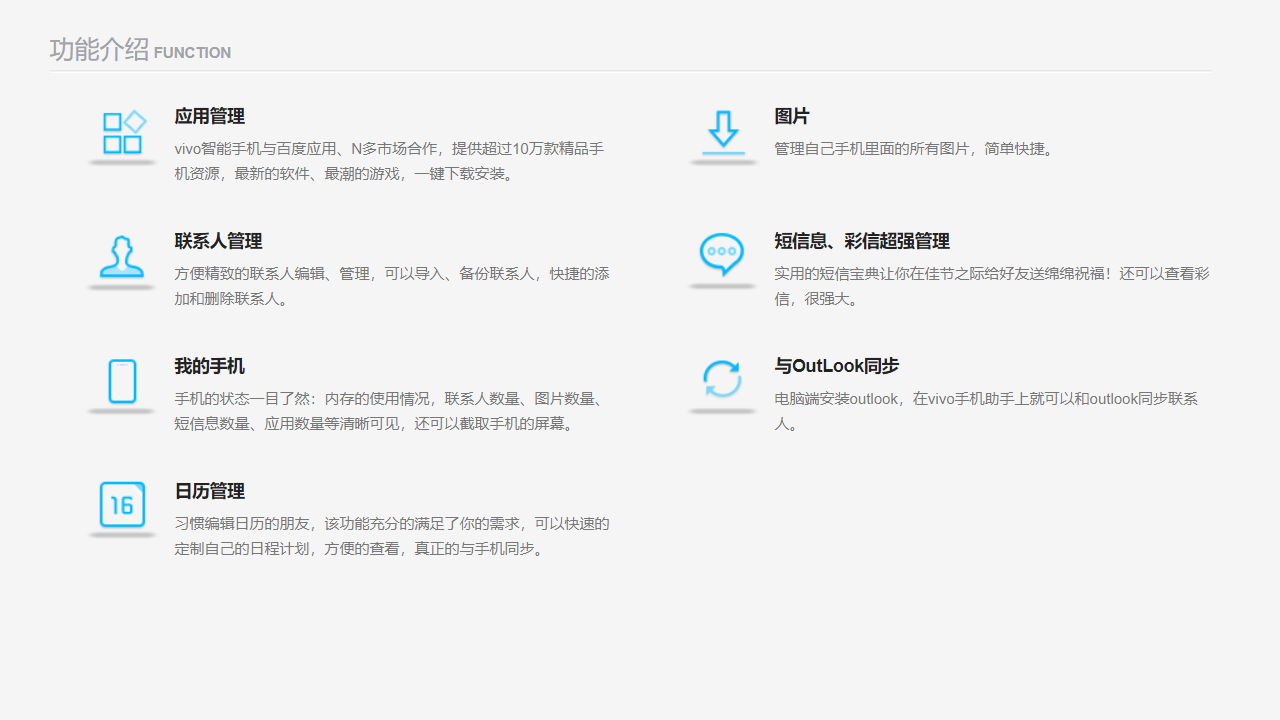Click the horizontal divider line under FUNCTION

(630, 70)
